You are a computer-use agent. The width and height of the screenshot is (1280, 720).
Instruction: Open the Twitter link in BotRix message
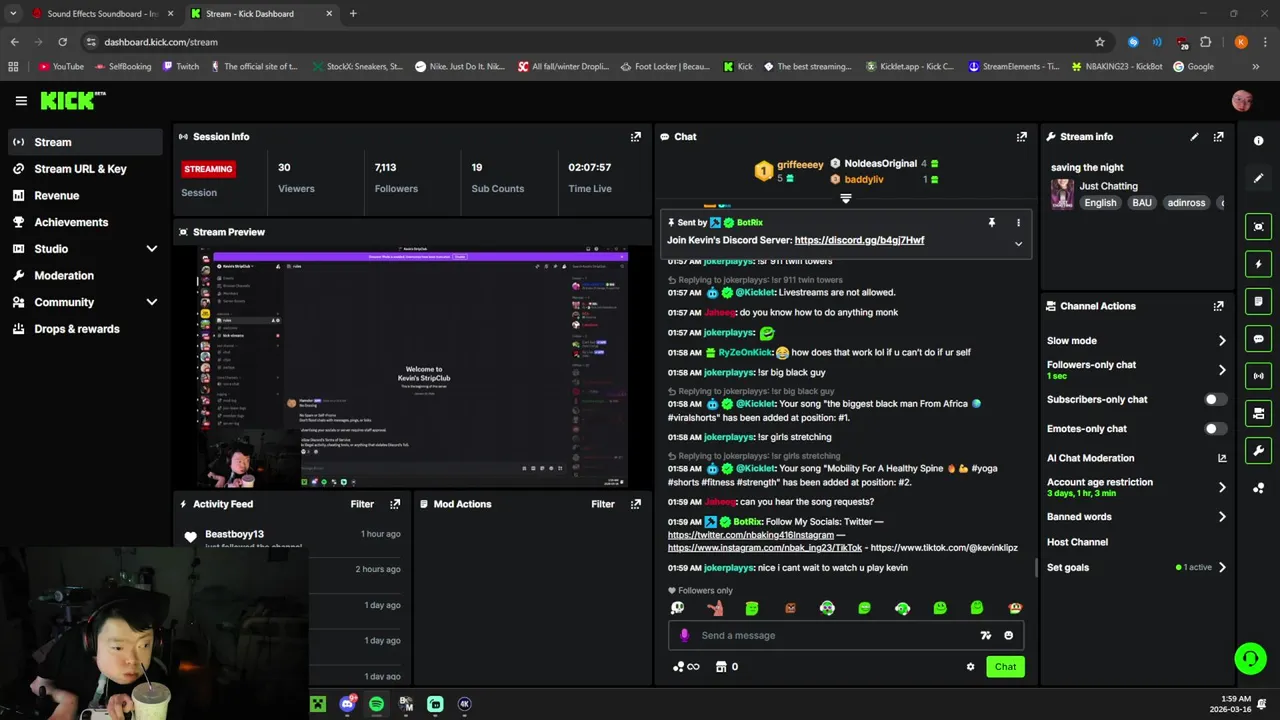750,535
